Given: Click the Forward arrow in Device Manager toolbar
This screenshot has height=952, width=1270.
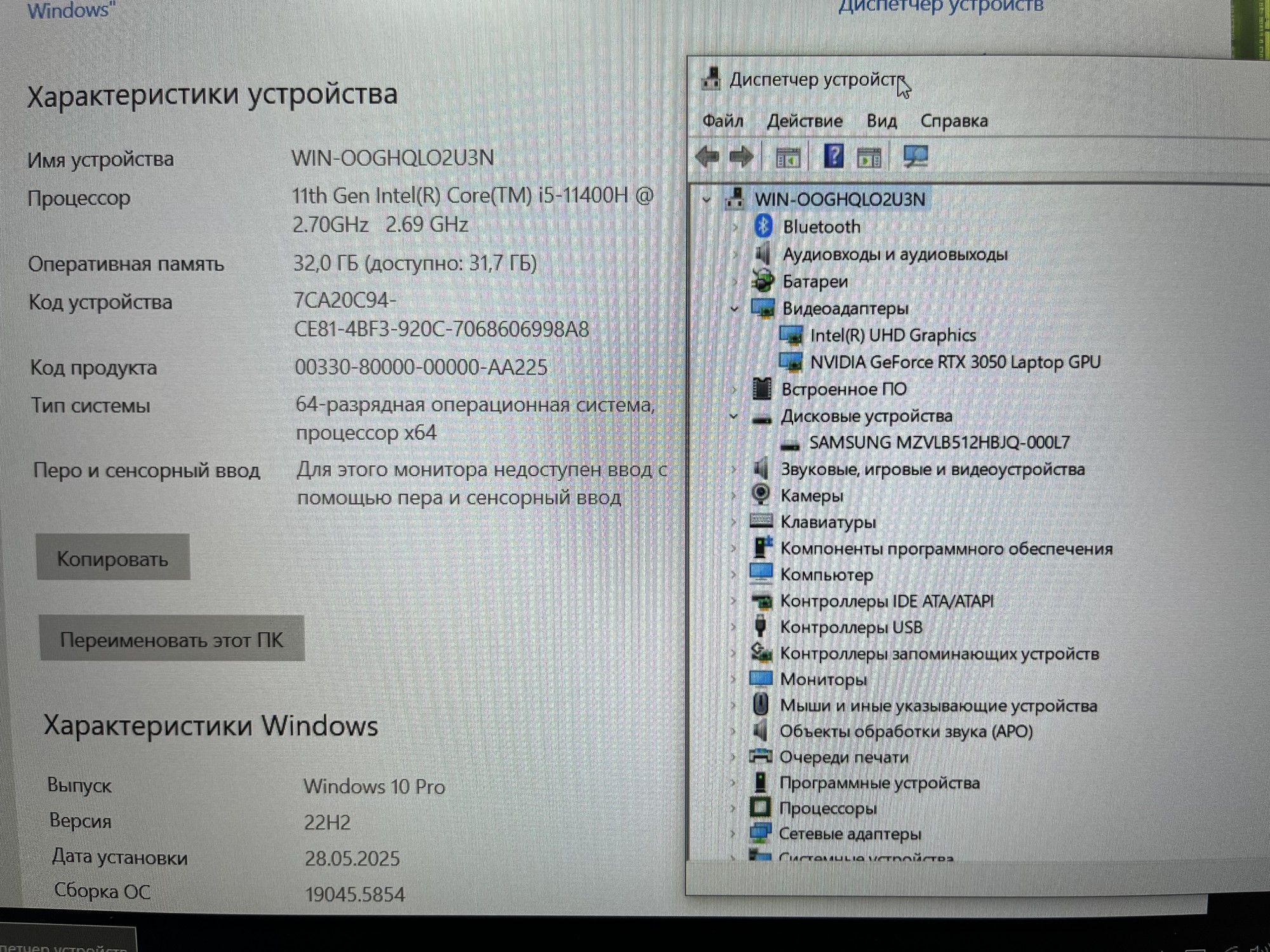Looking at the screenshot, I should [740, 157].
